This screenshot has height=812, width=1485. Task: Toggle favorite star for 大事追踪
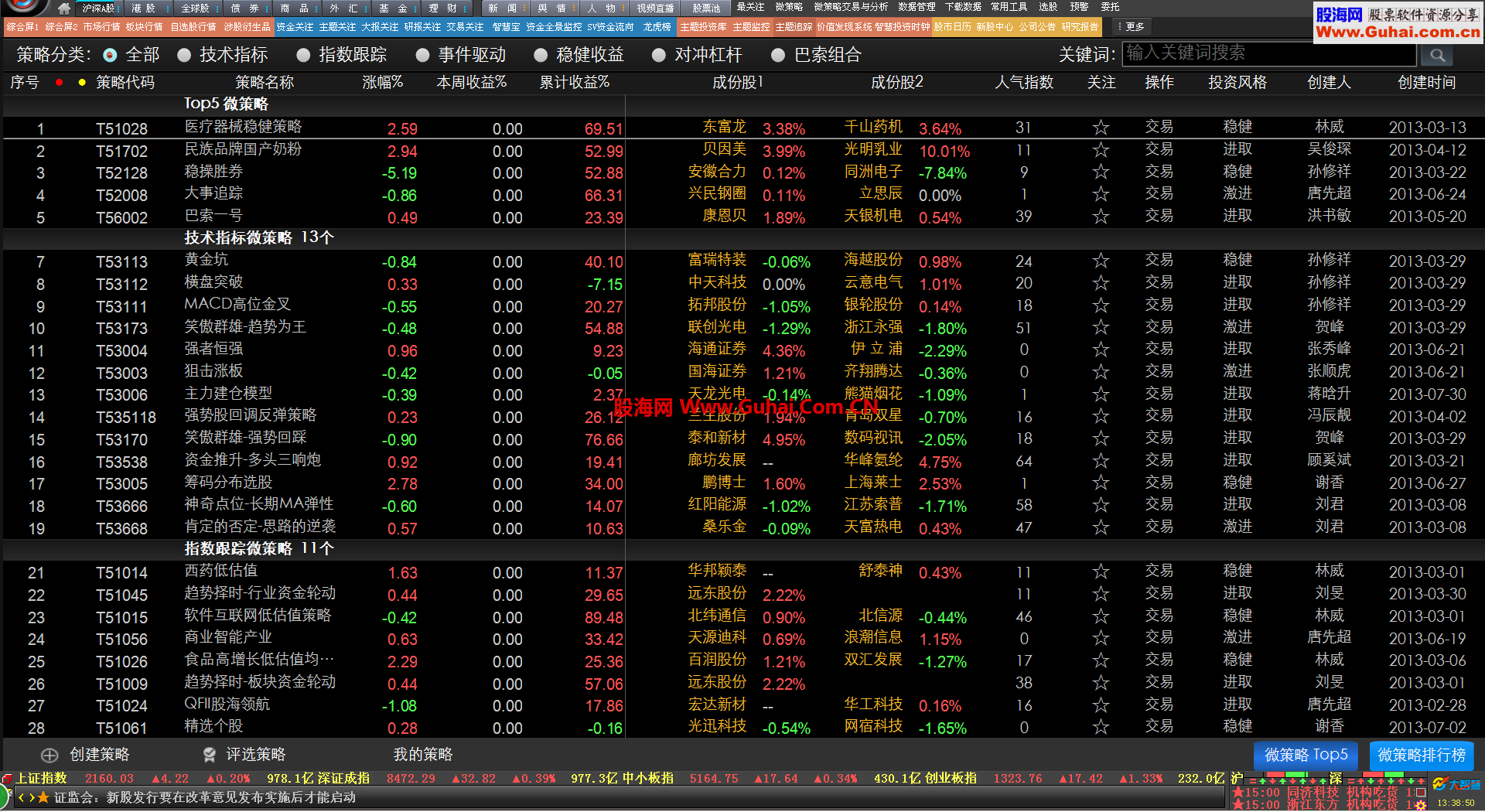point(1101,194)
